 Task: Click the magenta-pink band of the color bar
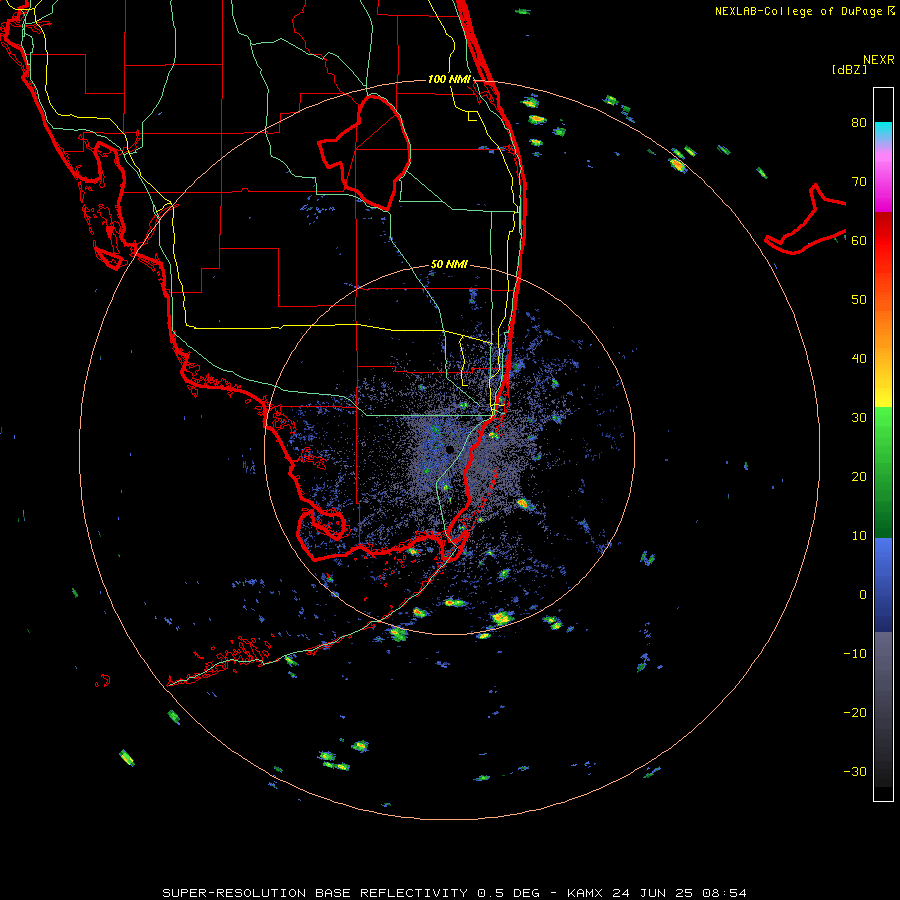tap(883, 178)
